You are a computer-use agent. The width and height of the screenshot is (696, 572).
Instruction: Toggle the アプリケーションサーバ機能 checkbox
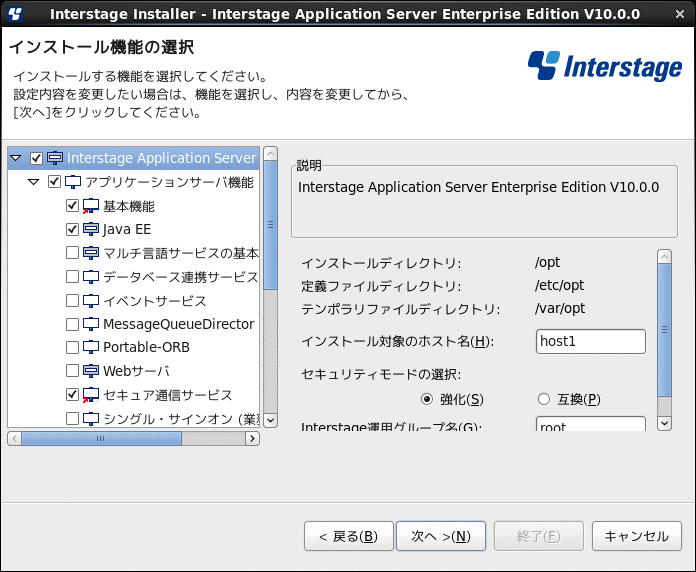54,181
